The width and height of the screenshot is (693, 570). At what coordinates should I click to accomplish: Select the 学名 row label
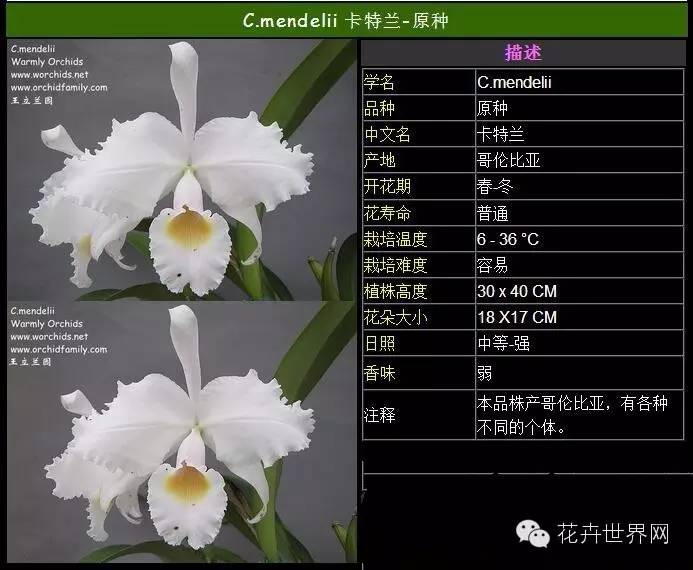[x=379, y=82]
